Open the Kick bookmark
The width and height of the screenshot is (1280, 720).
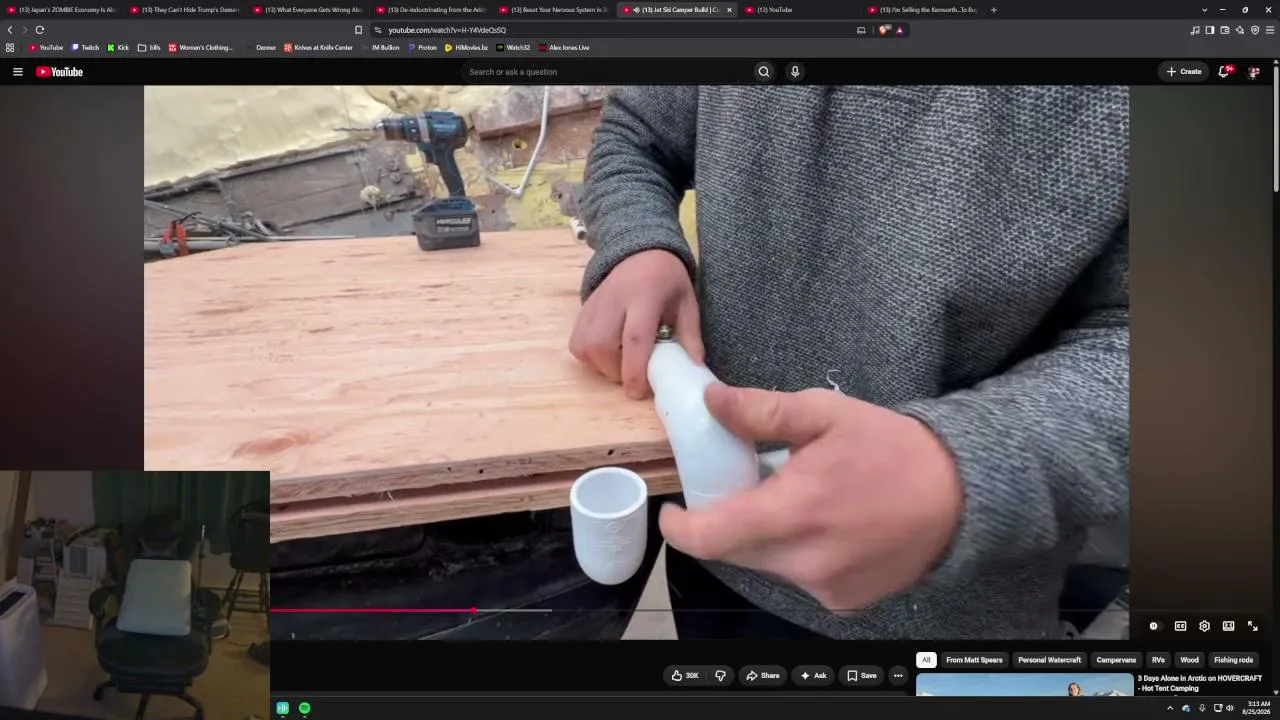click(117, 47)
